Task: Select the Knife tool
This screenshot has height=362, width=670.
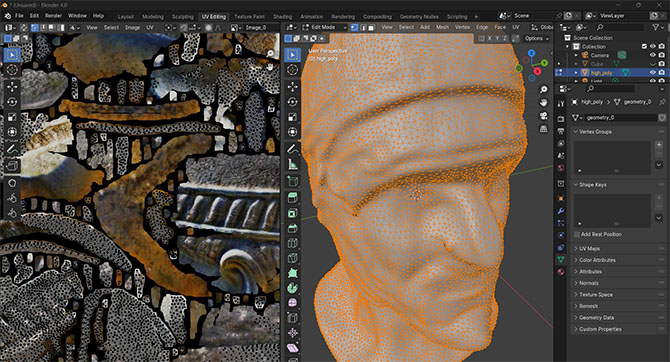Action: [293, 258]
